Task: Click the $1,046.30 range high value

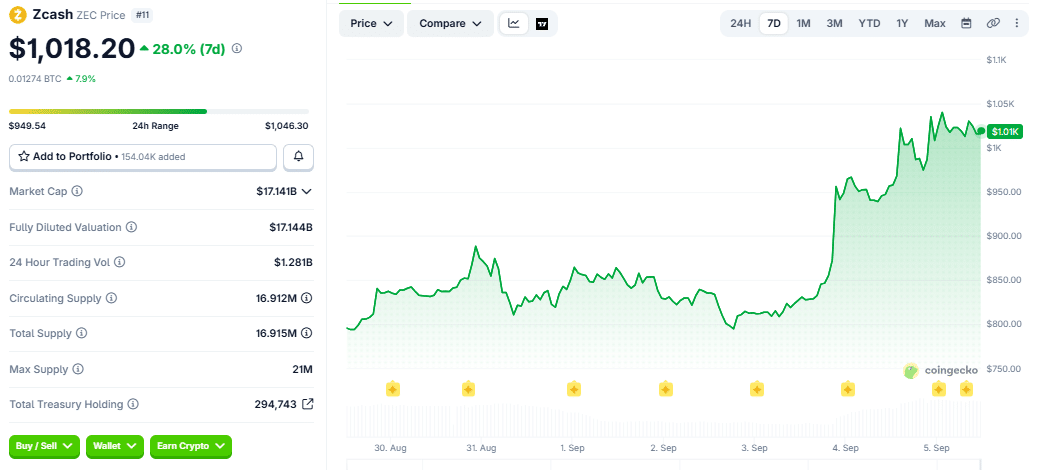Action: coord(287,126)
